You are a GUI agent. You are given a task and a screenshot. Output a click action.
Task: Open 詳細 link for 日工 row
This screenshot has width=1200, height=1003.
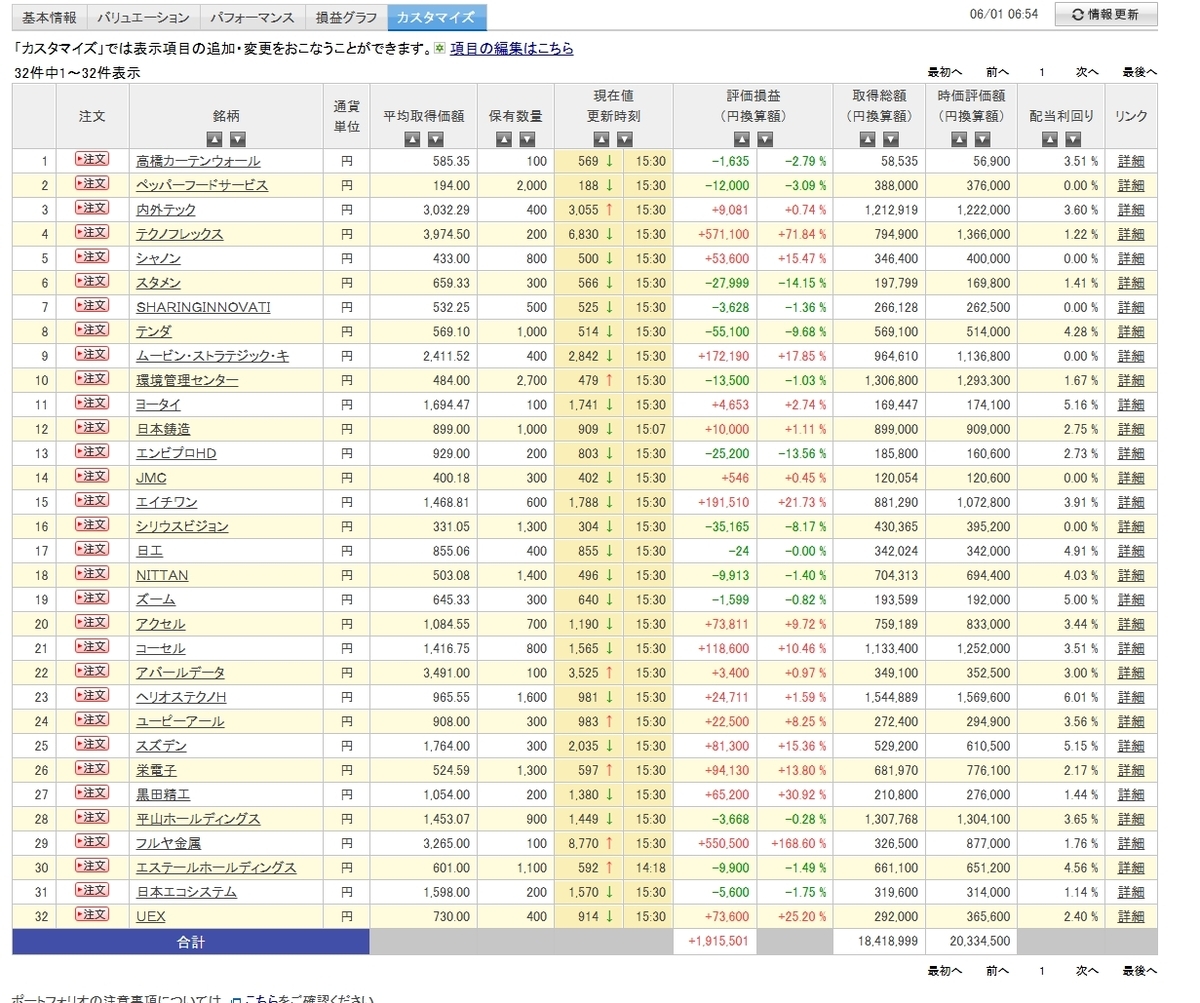click(1131, 551)
